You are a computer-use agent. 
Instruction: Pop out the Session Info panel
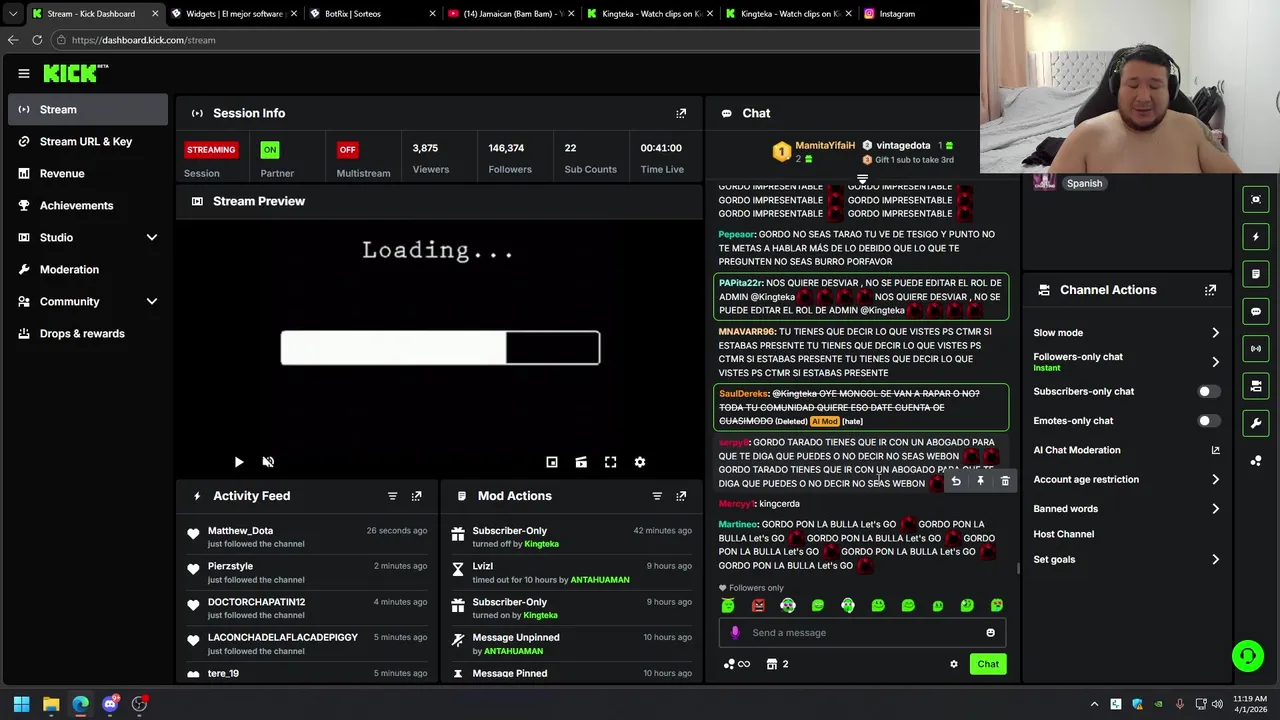681,113
